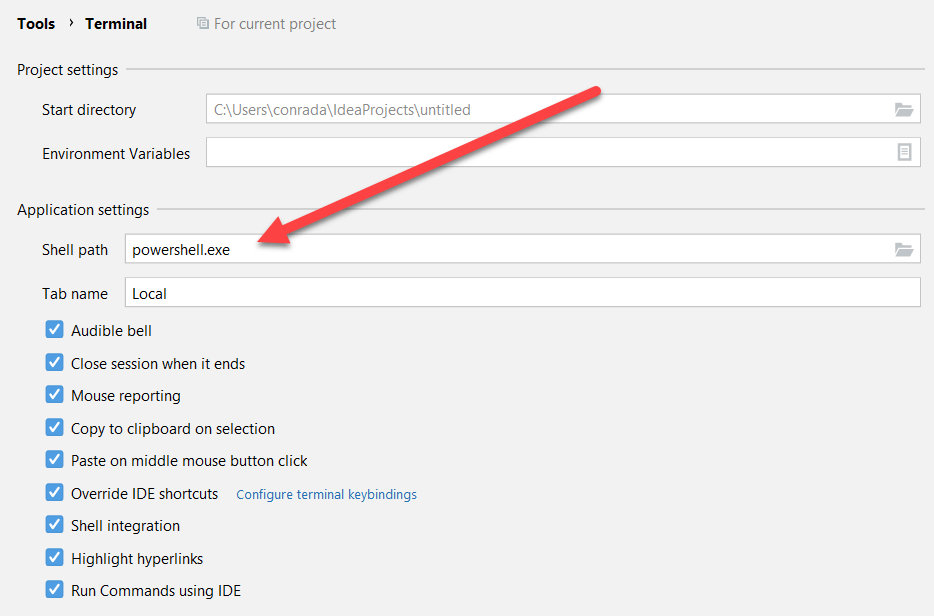This screenshot has width=934, height=616.
Task: Turn off Shell integration checkbox
Action: point(55,525)
